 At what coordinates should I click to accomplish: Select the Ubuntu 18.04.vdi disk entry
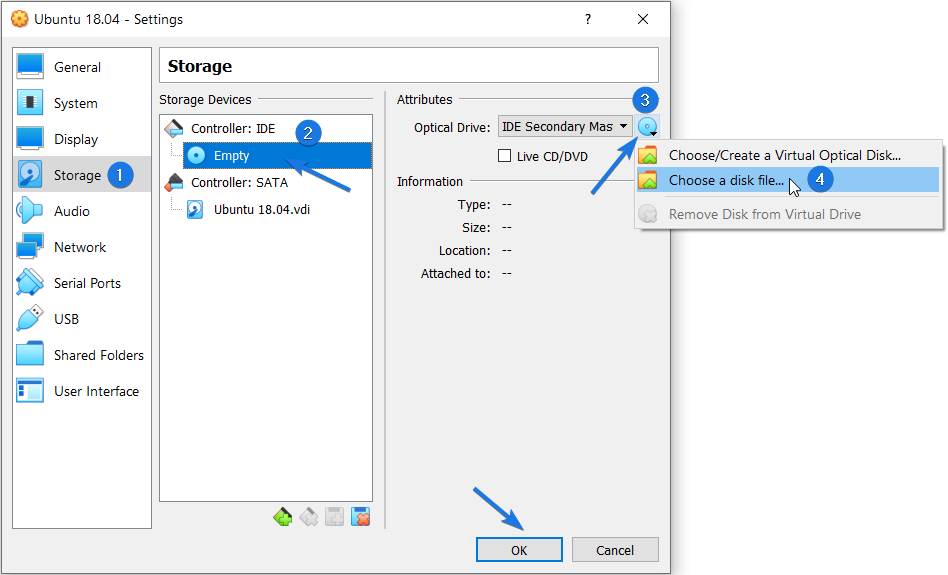click(x=262, y=210)
